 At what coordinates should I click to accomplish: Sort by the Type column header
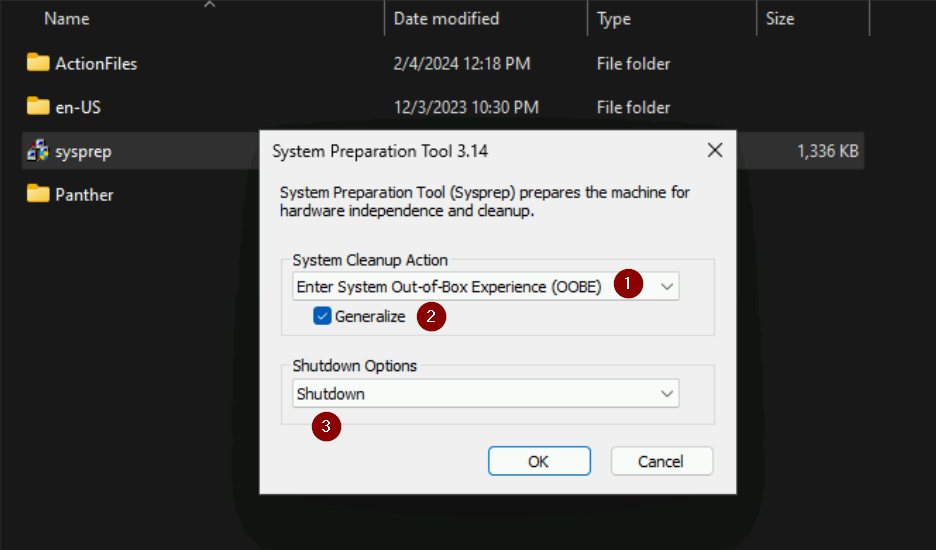pos(614,19)
